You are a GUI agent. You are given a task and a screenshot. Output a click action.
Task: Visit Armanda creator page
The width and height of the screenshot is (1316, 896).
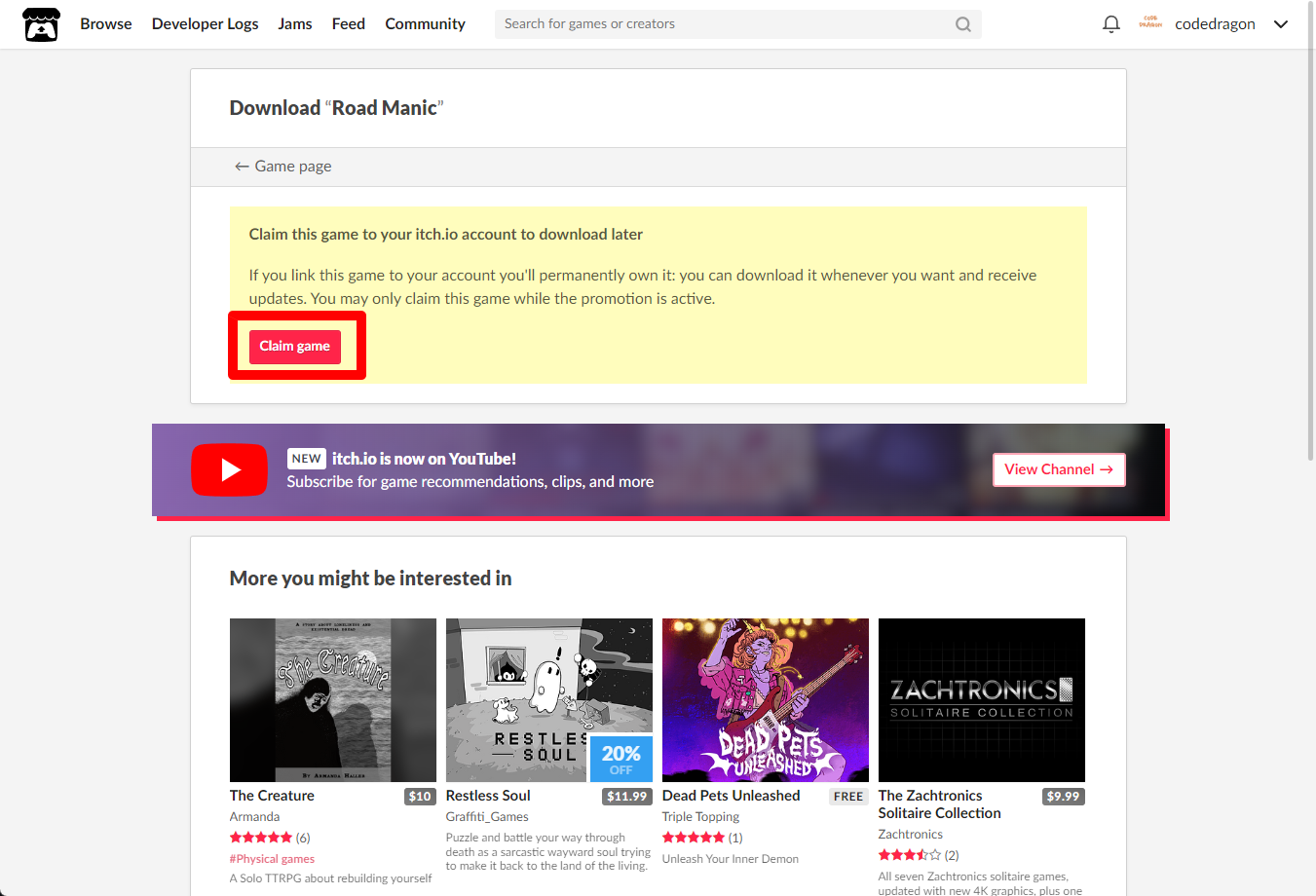tap(254, 817)
